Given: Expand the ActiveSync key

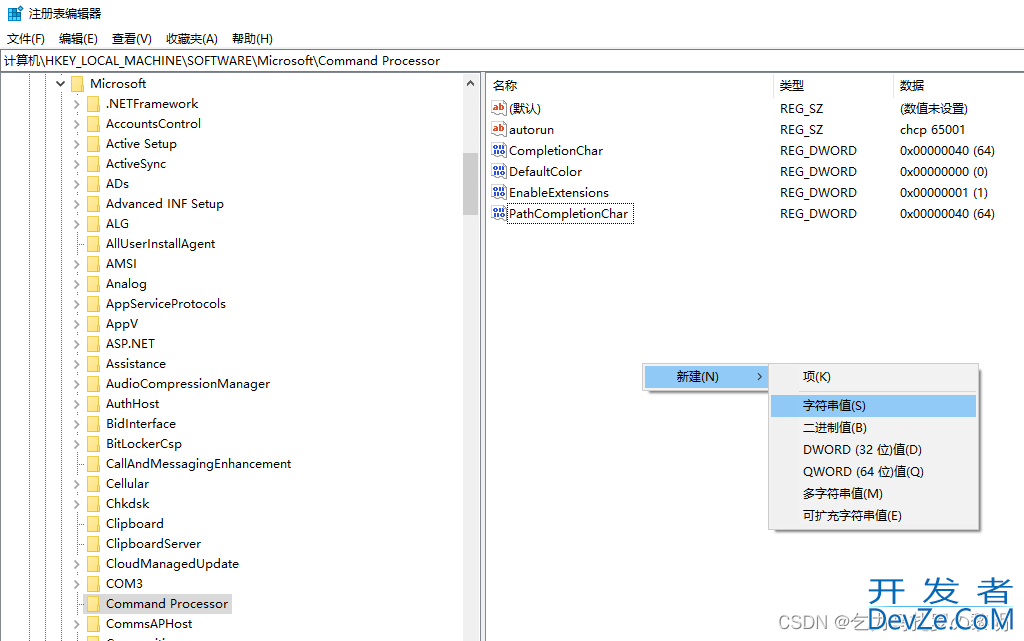Looking at the screenshot, I should click(76, 164).
